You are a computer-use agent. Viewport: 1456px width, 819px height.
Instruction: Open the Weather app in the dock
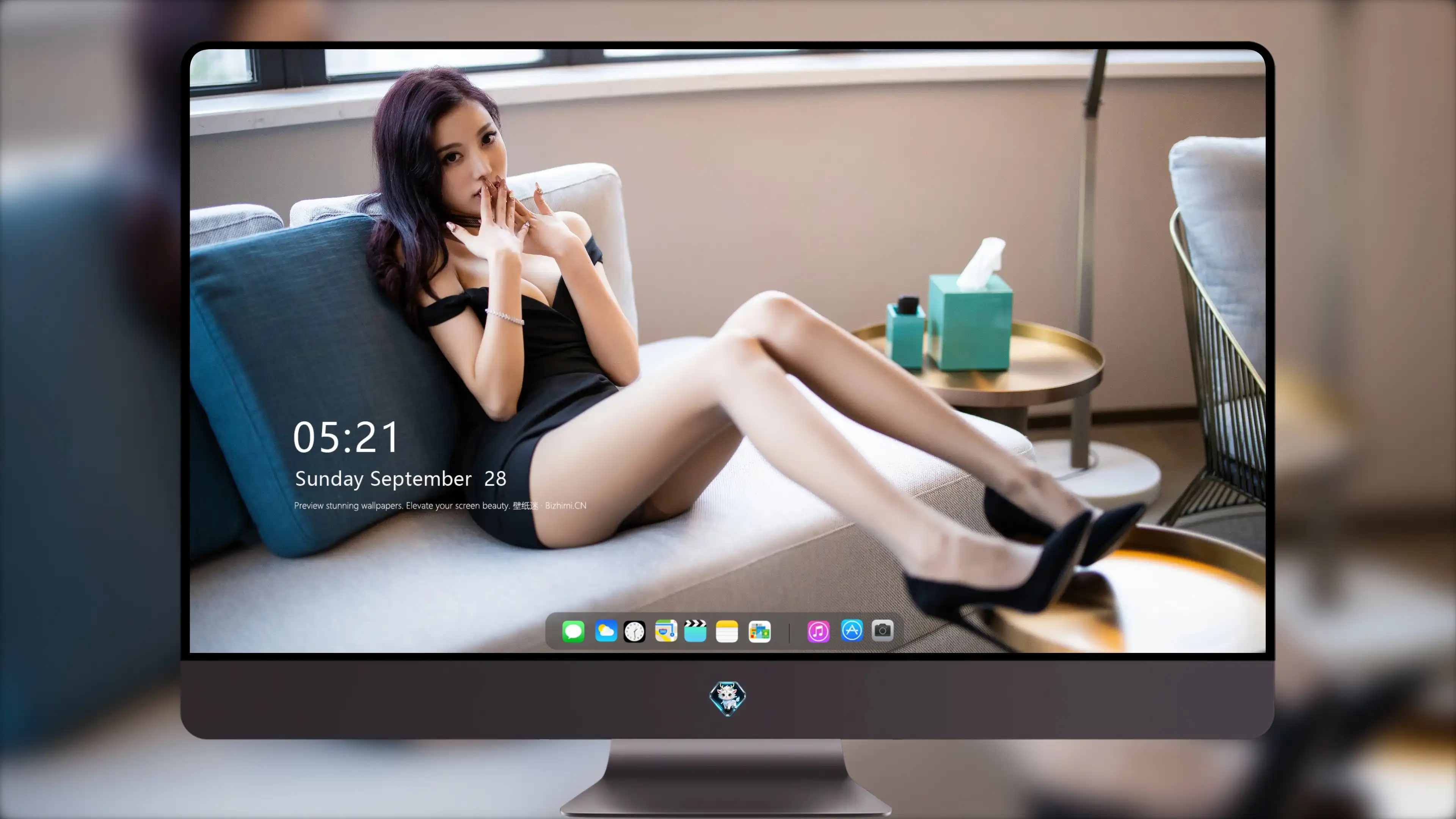606,631
